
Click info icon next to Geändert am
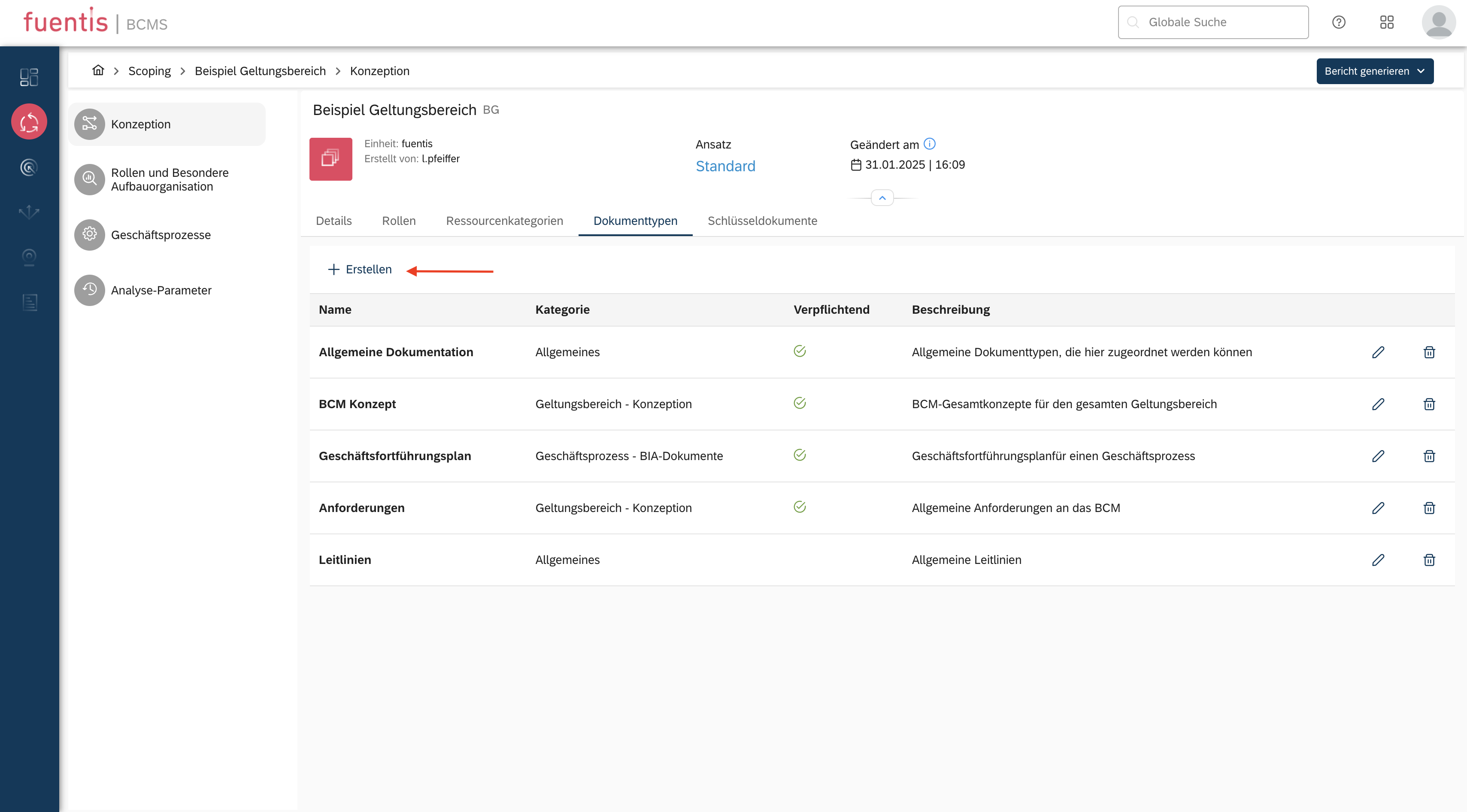pos(929,144)
